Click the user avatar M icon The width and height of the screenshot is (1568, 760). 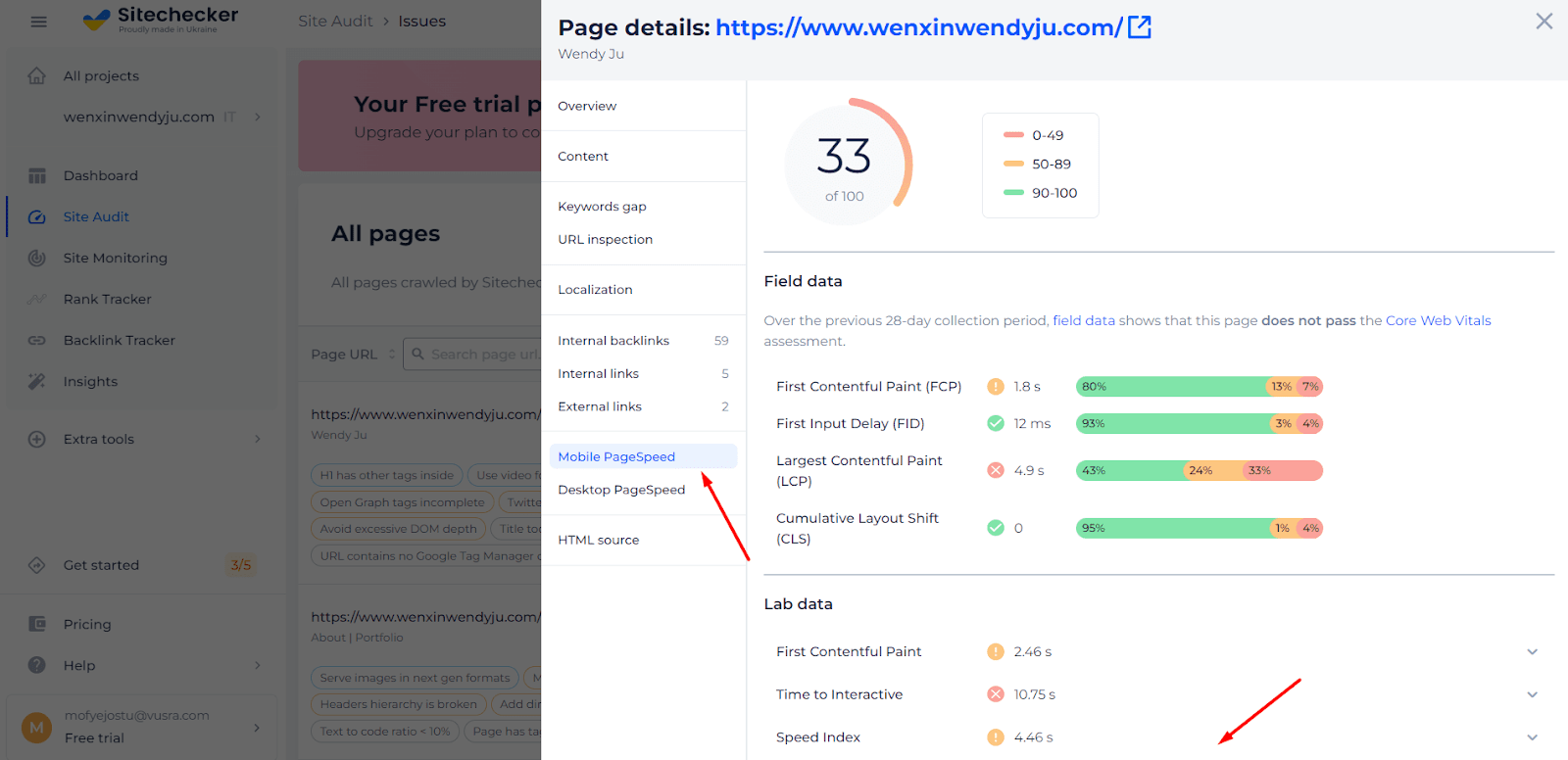36,728
